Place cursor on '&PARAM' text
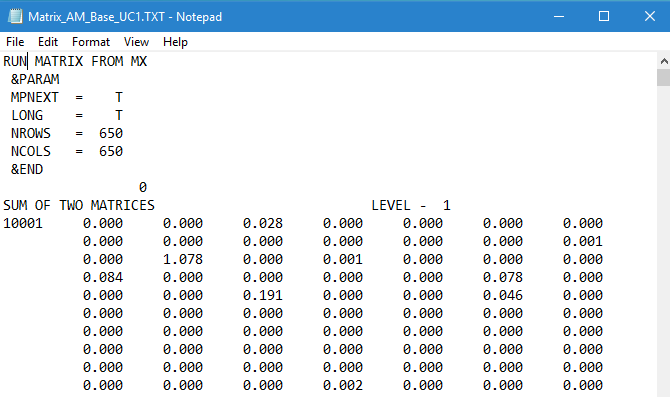 (35, 79)
